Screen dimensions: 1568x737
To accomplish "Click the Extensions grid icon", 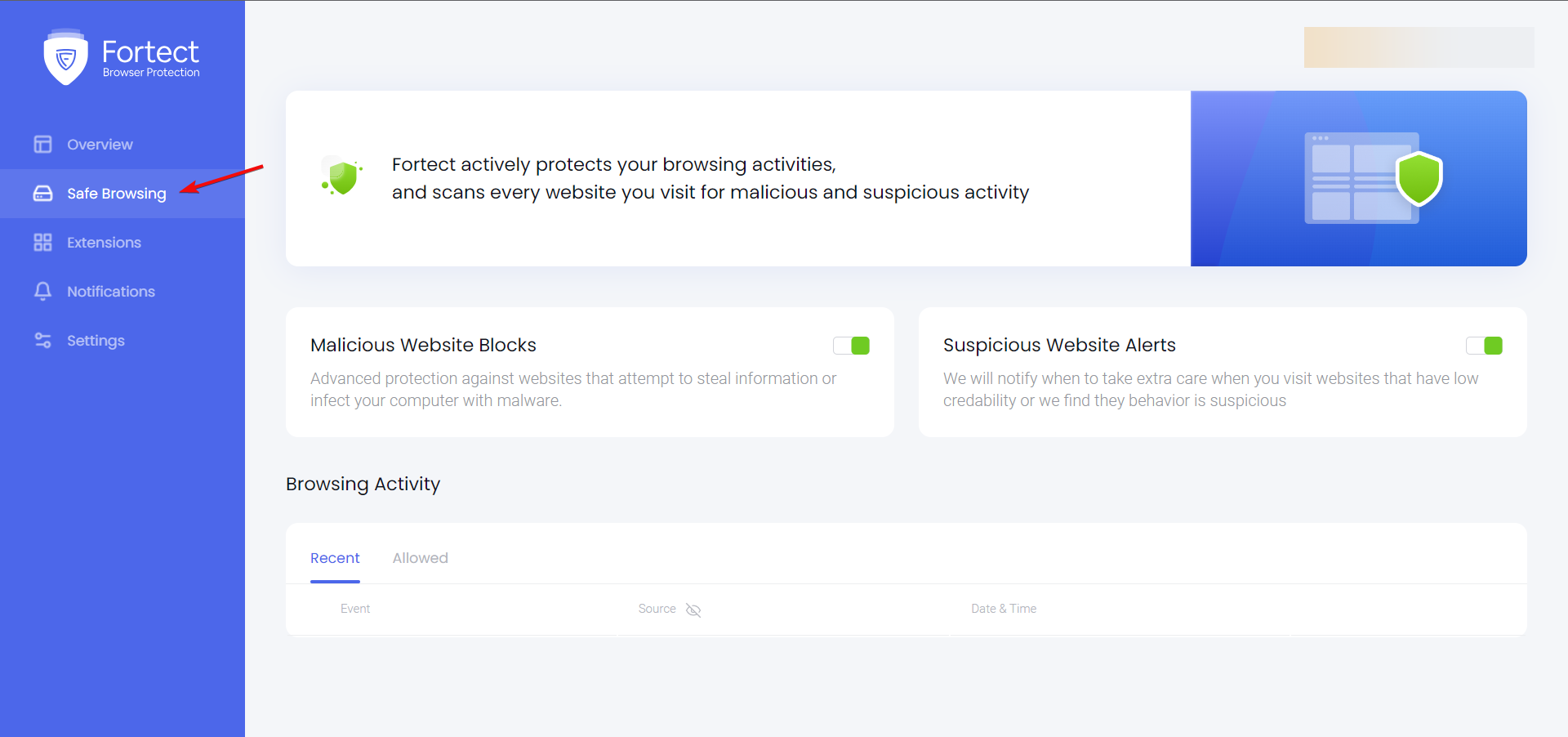I will coord(42,243).
